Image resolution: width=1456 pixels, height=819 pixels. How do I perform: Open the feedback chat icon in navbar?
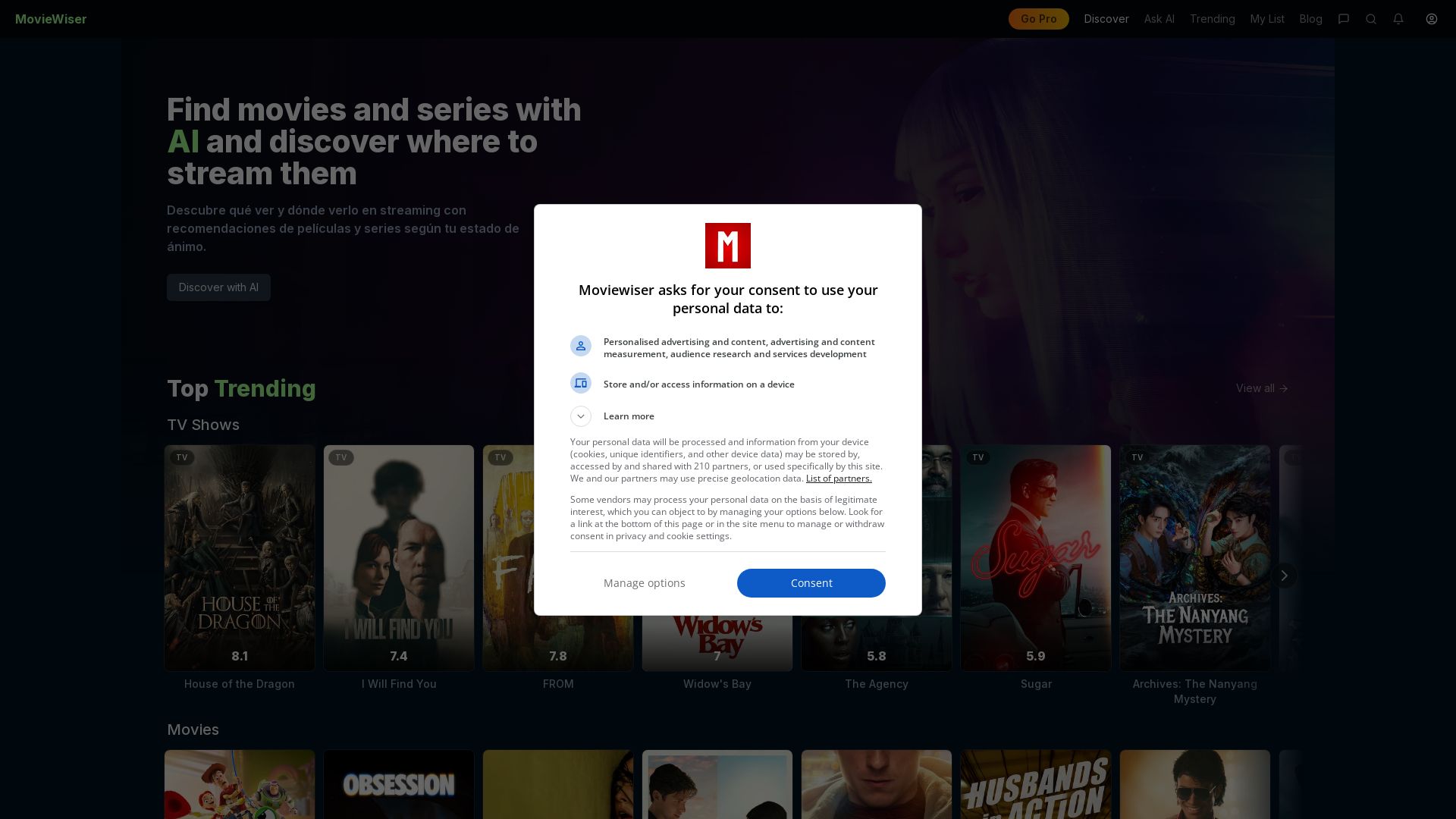(x=1344, y=19)
